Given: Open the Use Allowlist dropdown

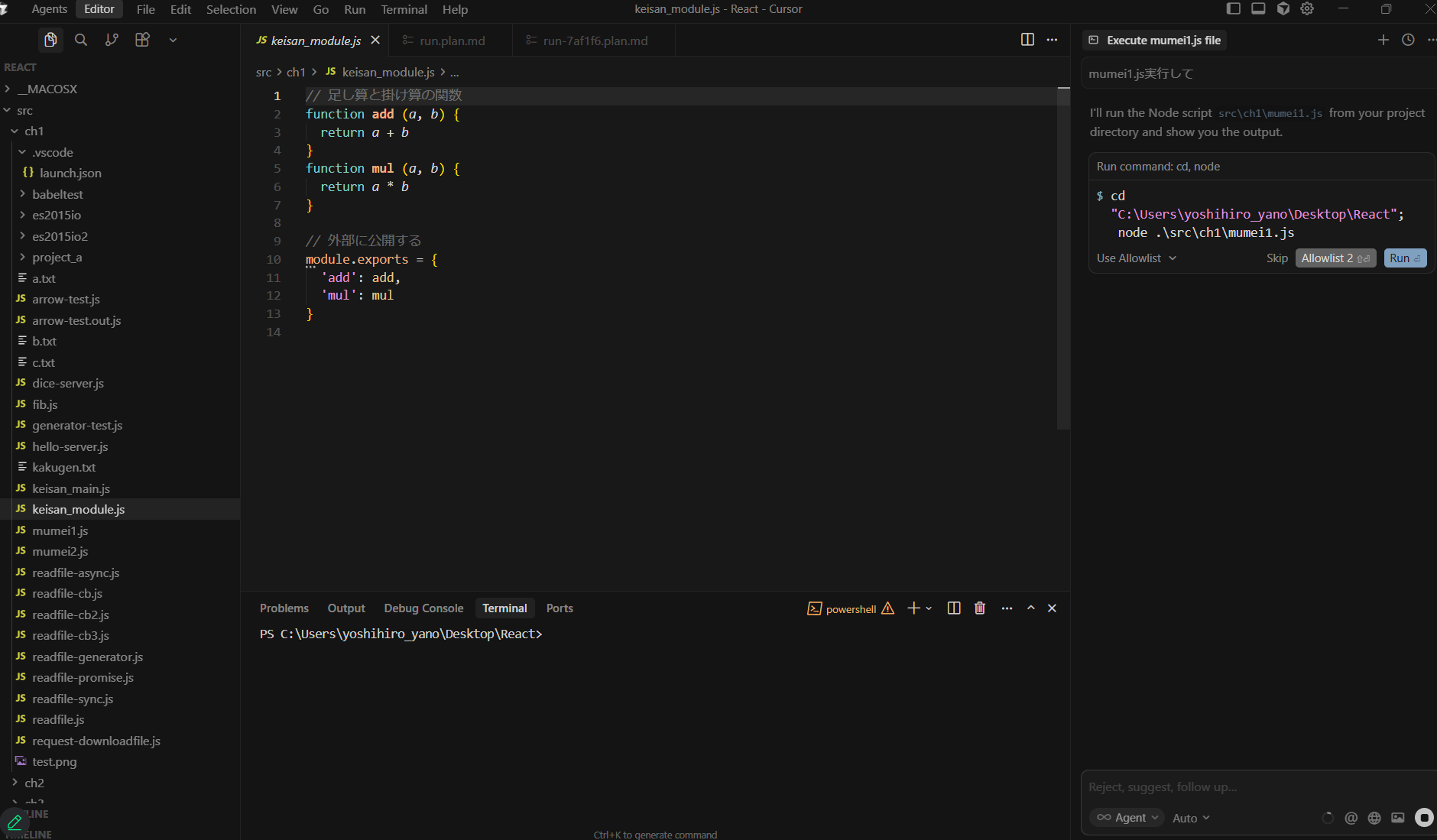Looking at the screenshot, I should point(1137,258).
